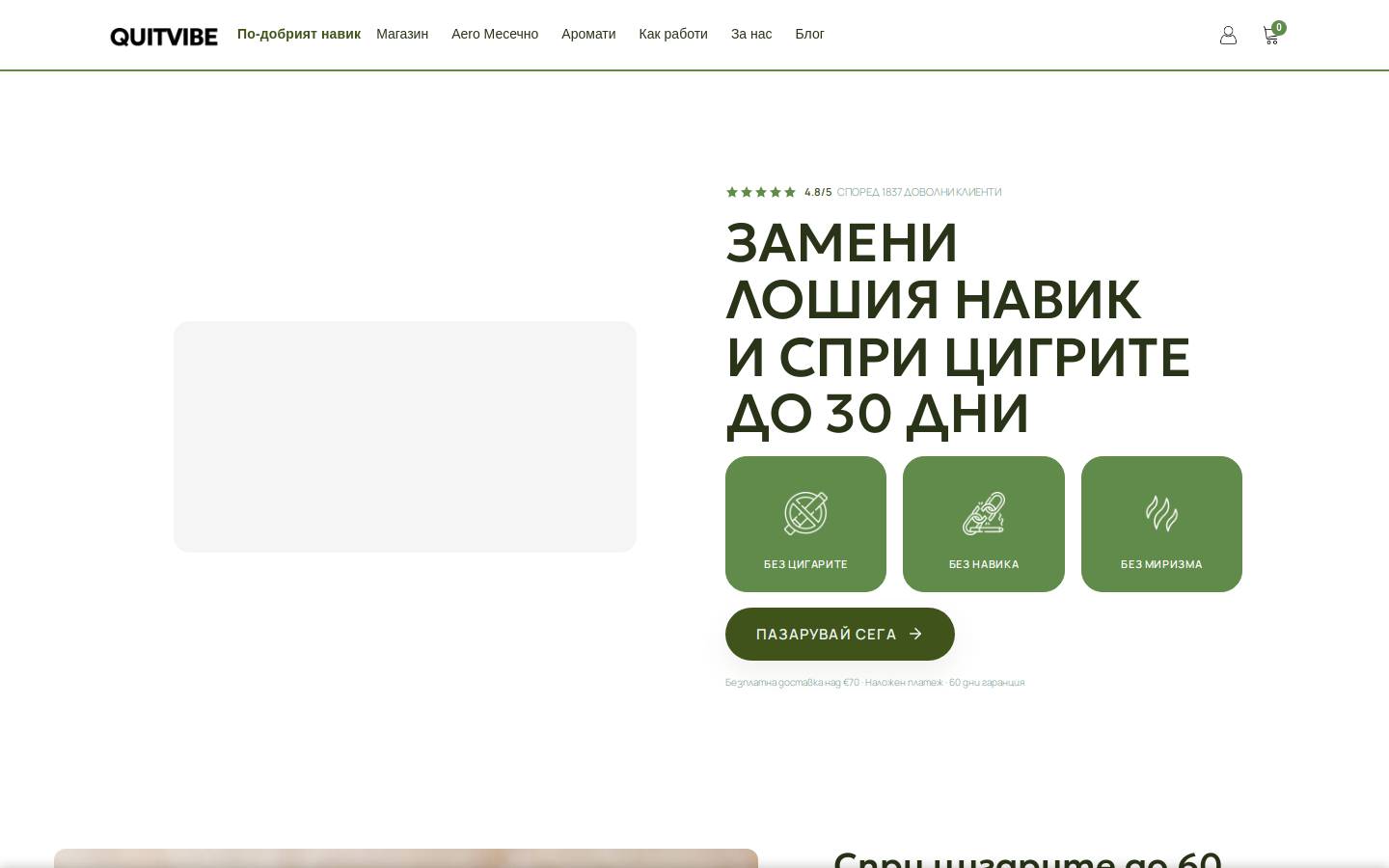Click the ЗАМЕНИ ЛОШИЯ НАВИК headline
This screenshot has height=868, width=1389.
pos(958,328)
